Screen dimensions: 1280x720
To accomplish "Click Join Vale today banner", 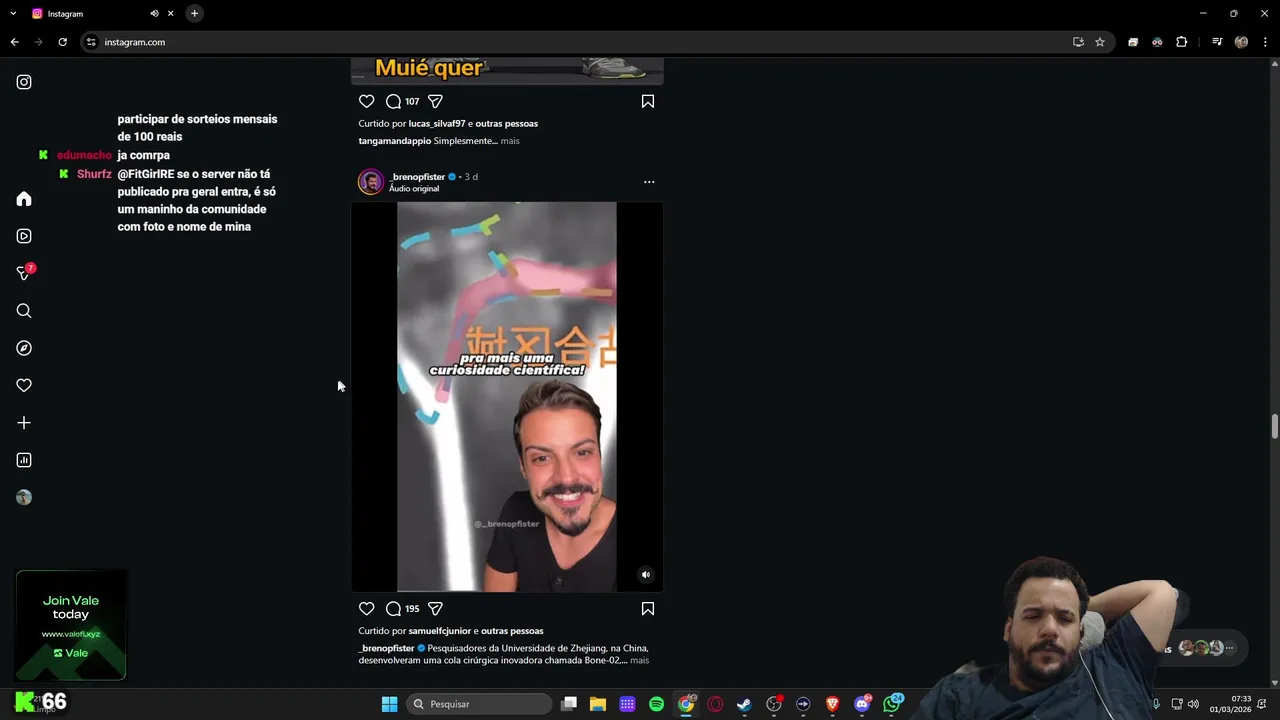I will coord(71,625).
